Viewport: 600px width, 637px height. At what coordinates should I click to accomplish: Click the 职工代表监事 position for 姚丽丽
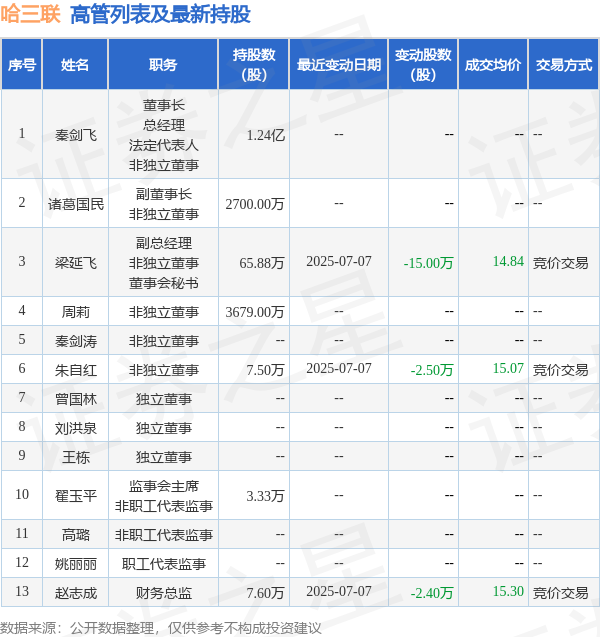pyautogui.click(x=164, y=564)
